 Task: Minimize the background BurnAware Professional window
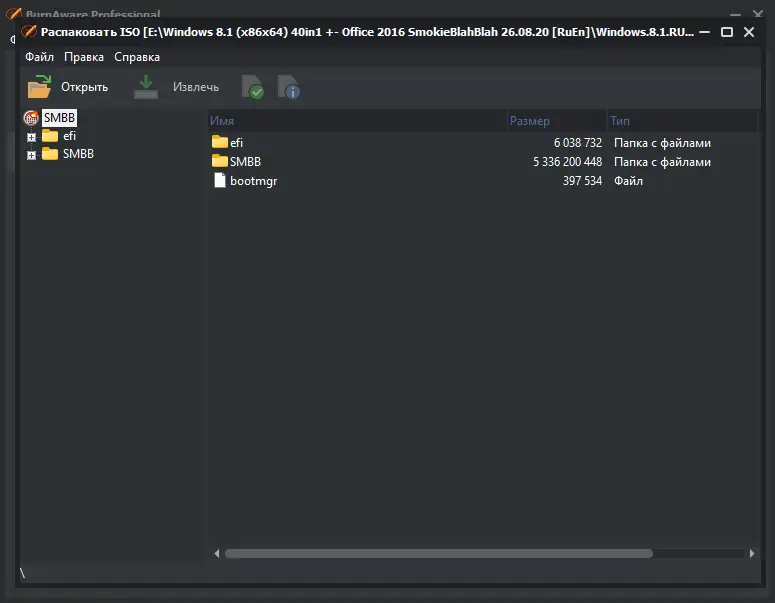pos(735,14)
